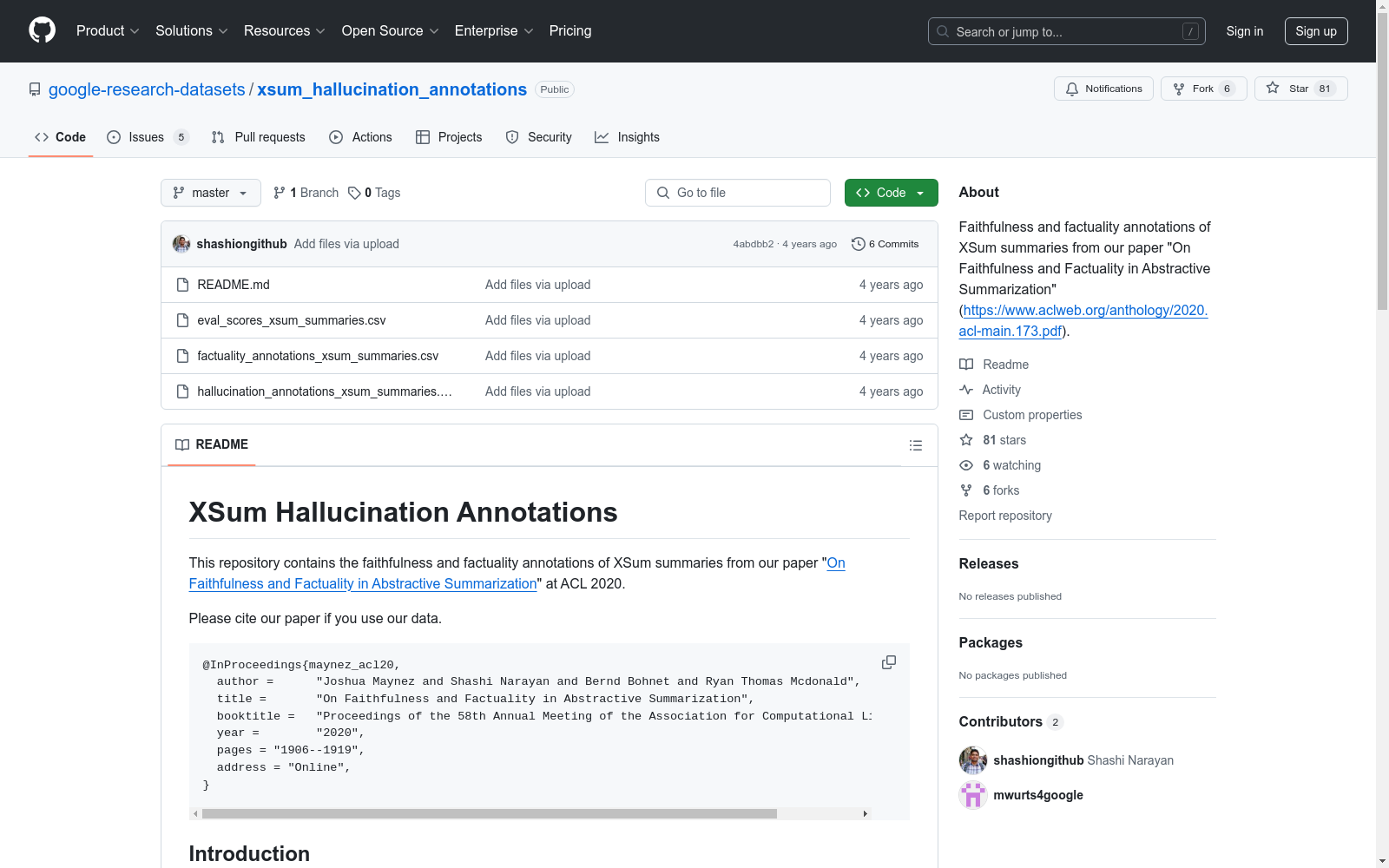The height and width of the screenshot is (868, 1389).
Task: Click file icon beside factuality_annotations_xsum_summaries.csv
Action: 182,356
